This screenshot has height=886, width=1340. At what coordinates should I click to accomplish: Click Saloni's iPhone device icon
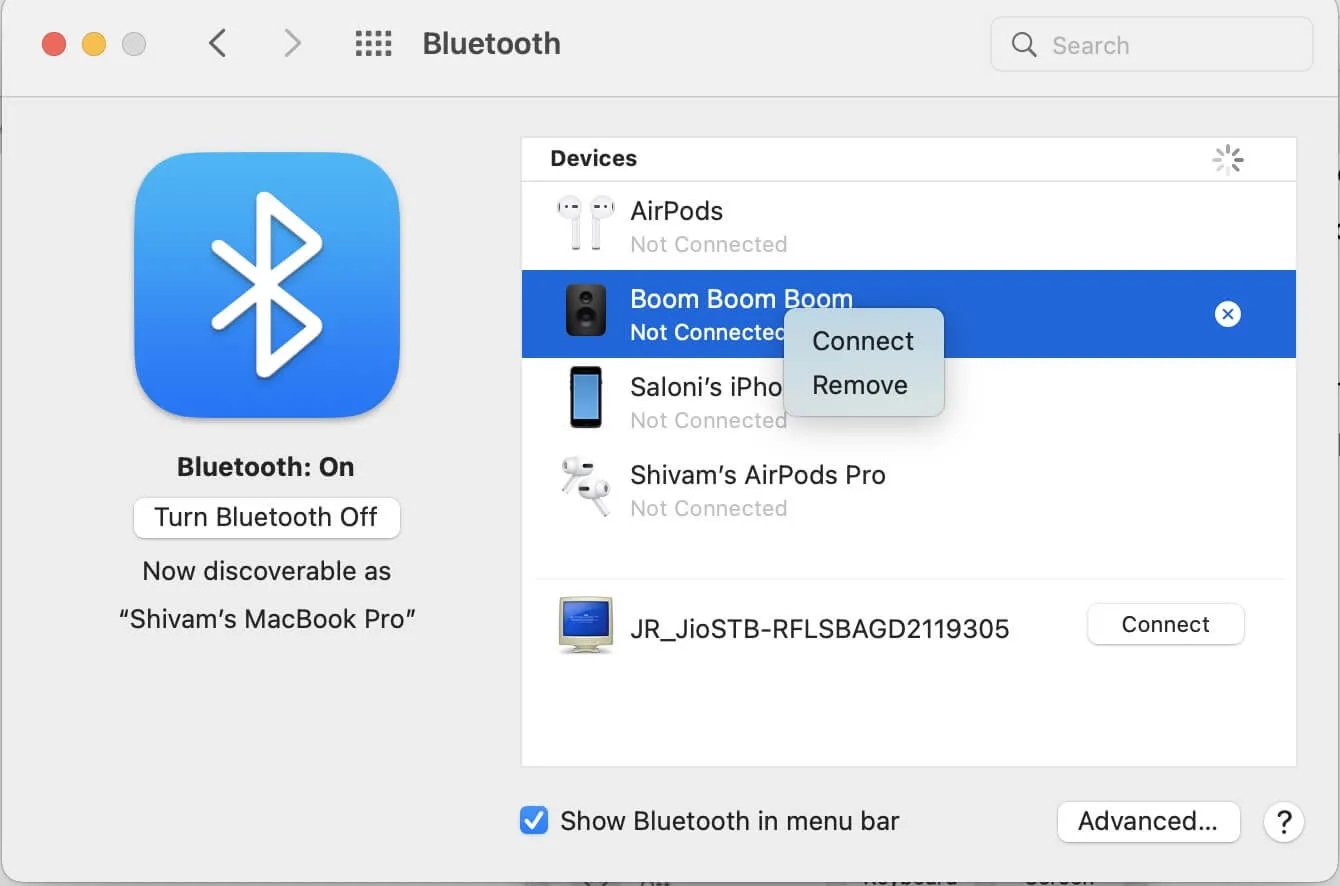(586, 398)
